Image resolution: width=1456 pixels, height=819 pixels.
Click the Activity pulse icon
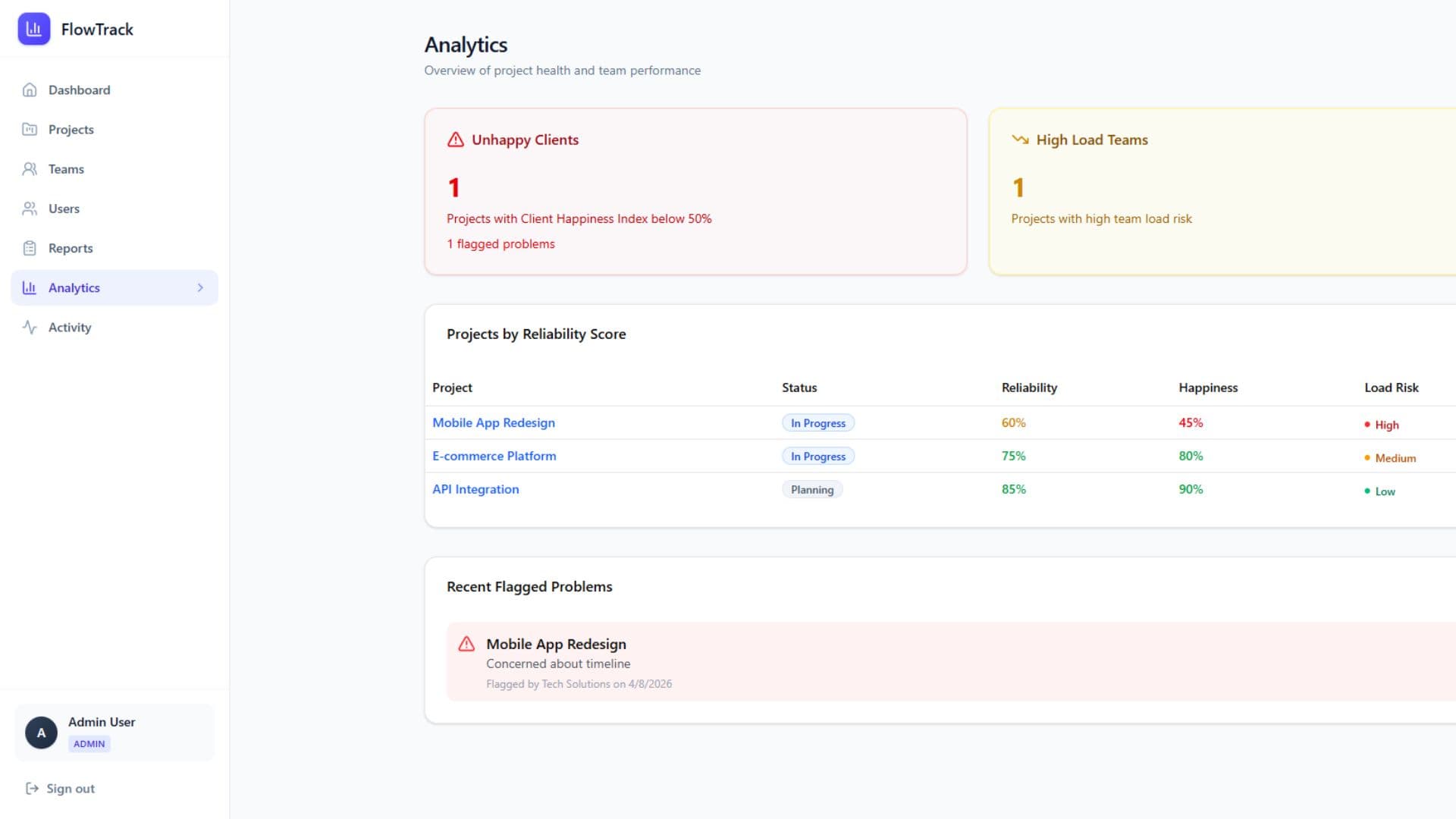(x=30, y=327)
